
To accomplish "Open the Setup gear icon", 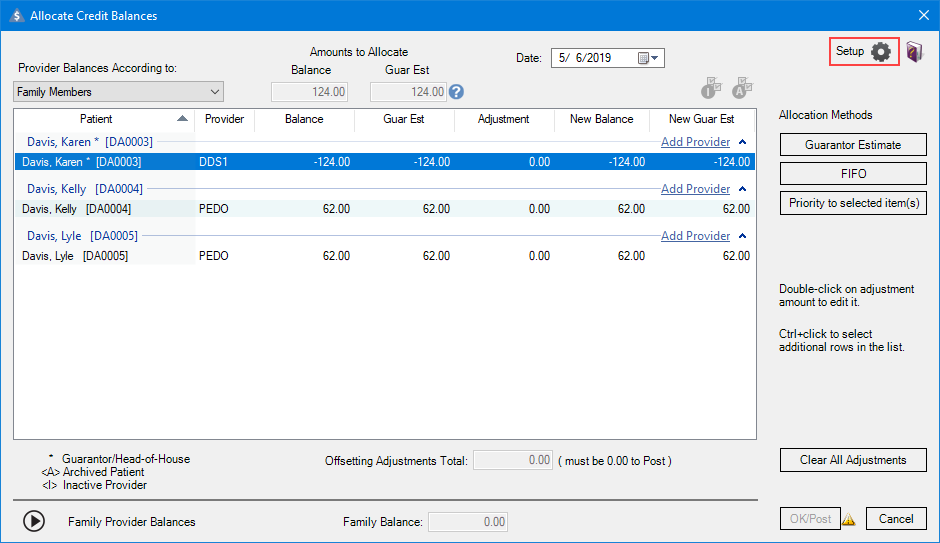I will pos(880,52).
